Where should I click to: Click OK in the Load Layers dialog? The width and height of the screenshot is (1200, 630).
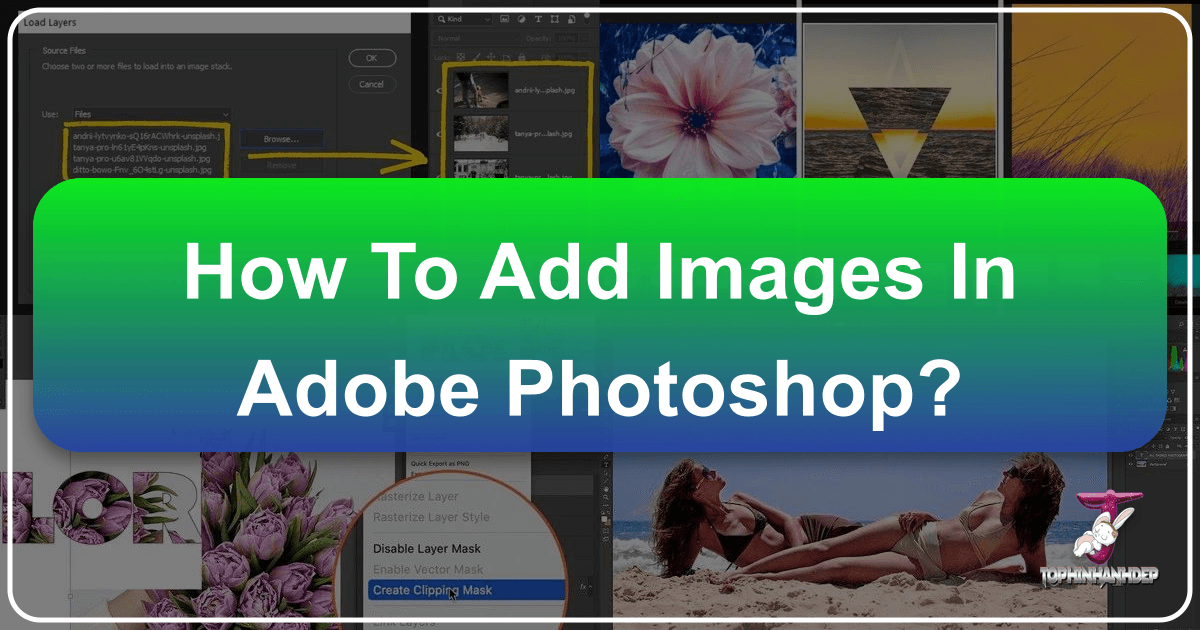[372, 58]
